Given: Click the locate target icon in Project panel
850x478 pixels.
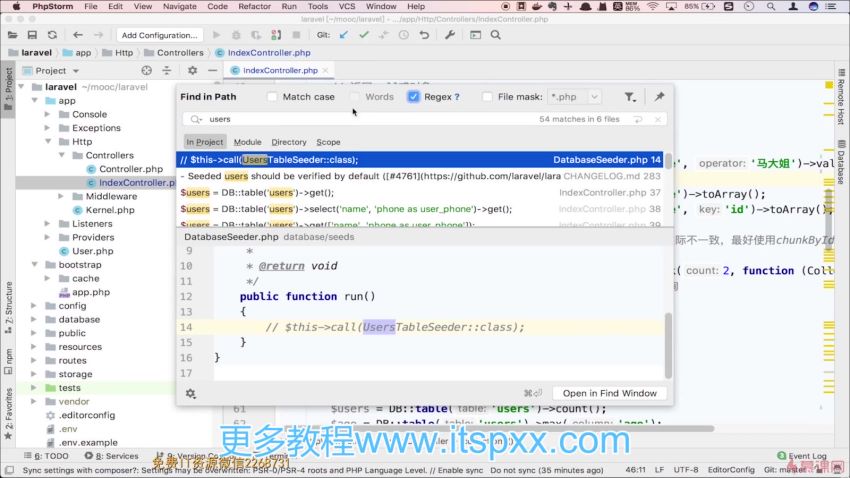Looking at the screenshot, I should [146, 71].
